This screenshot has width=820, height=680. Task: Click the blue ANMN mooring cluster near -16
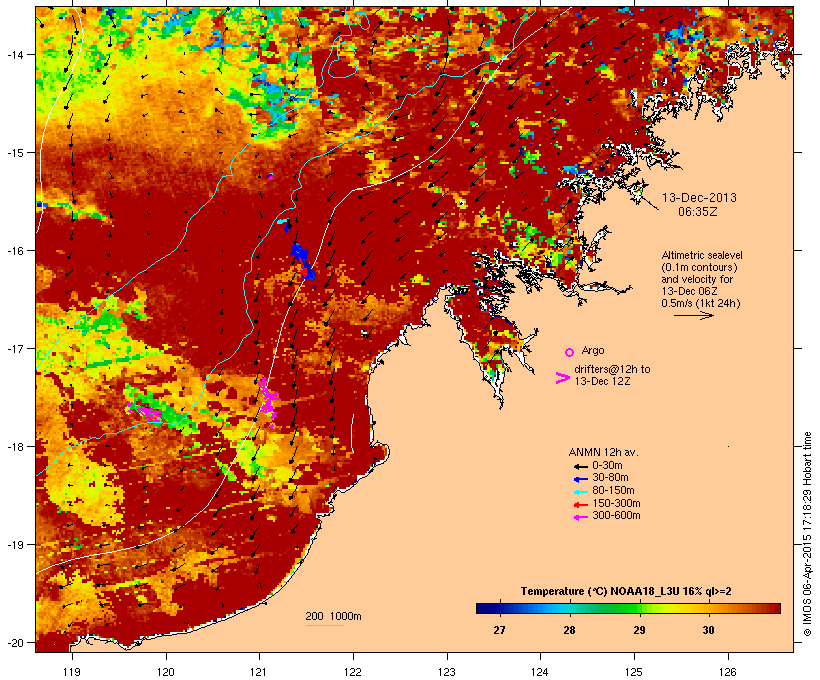(x=304, y=263)
